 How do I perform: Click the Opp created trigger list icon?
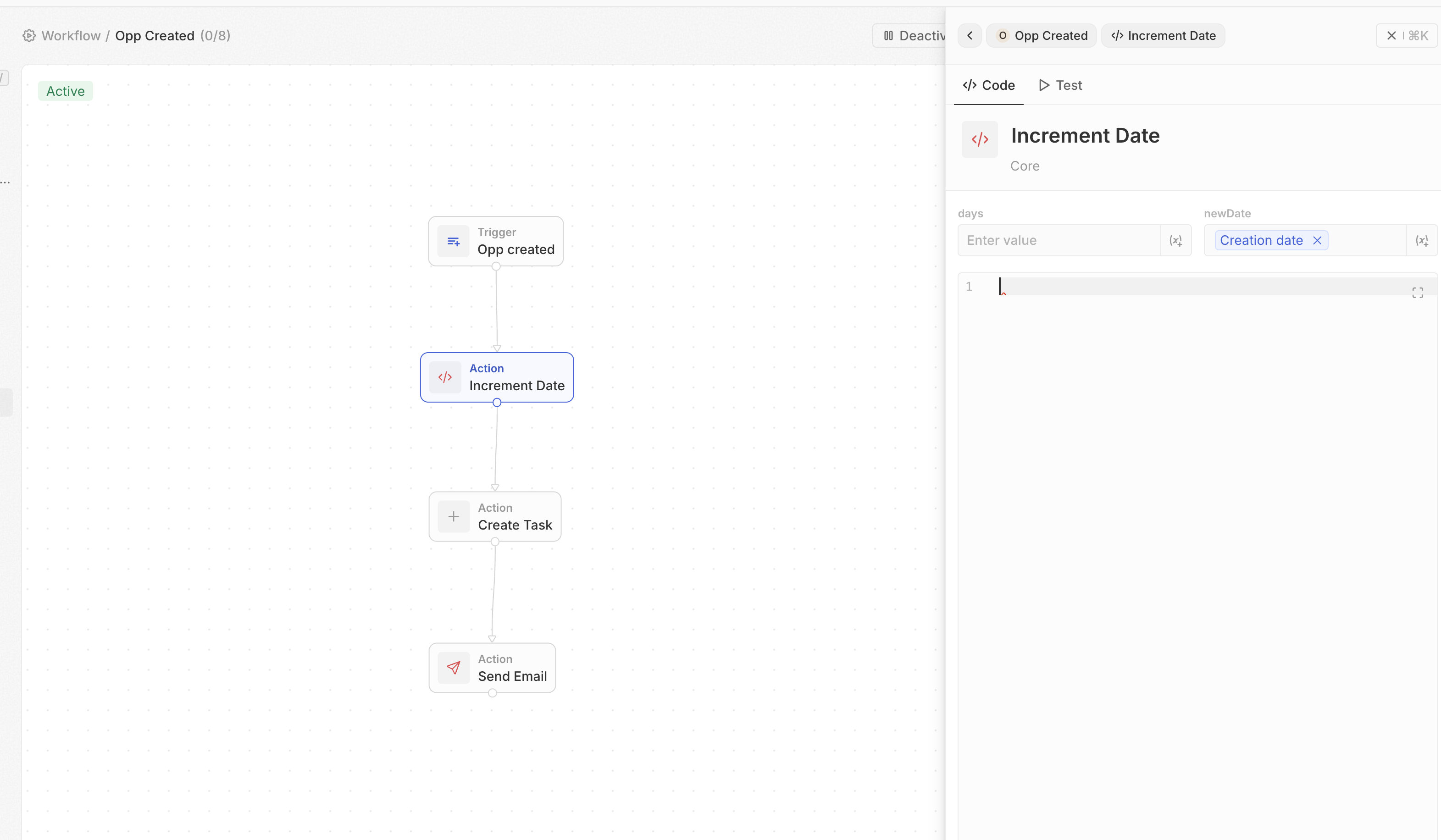(454, 241)
